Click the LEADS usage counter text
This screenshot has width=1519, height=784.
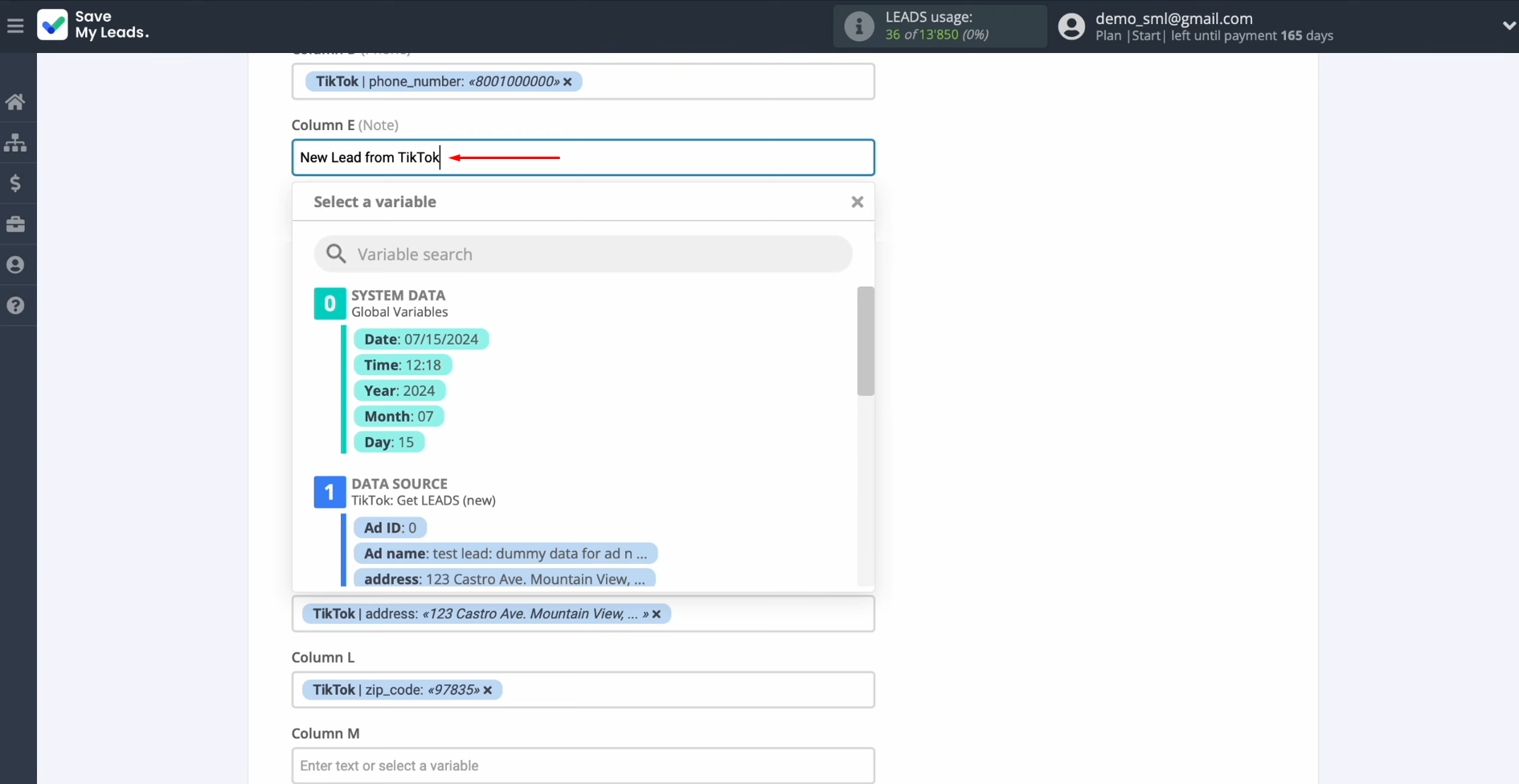[x=937, y=35]
